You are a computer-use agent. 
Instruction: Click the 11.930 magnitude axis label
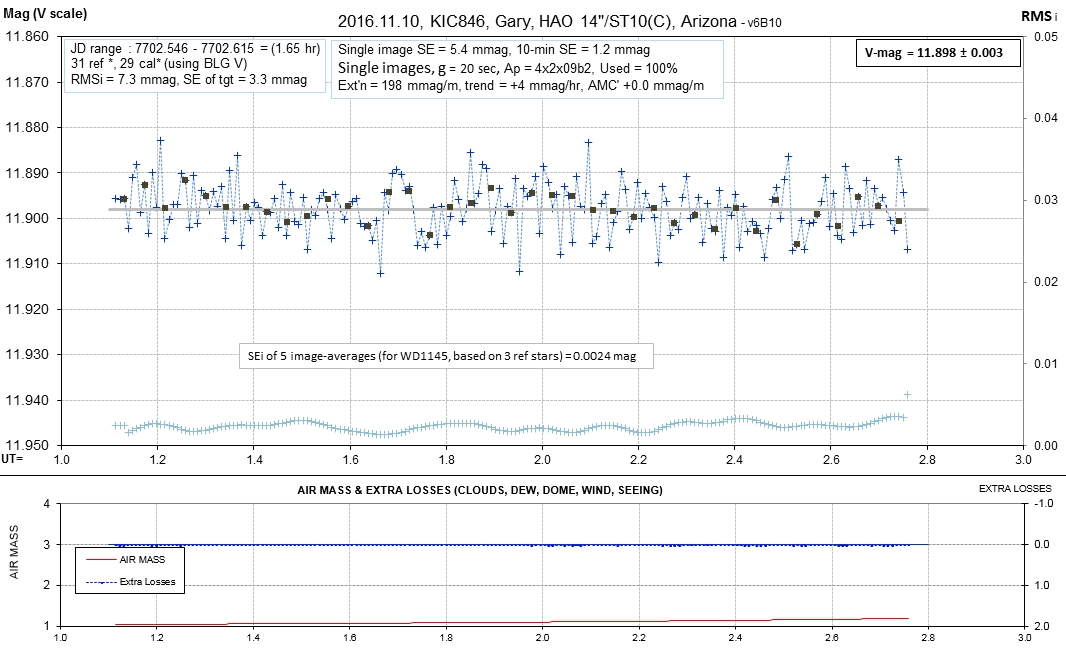coord(27,355)
